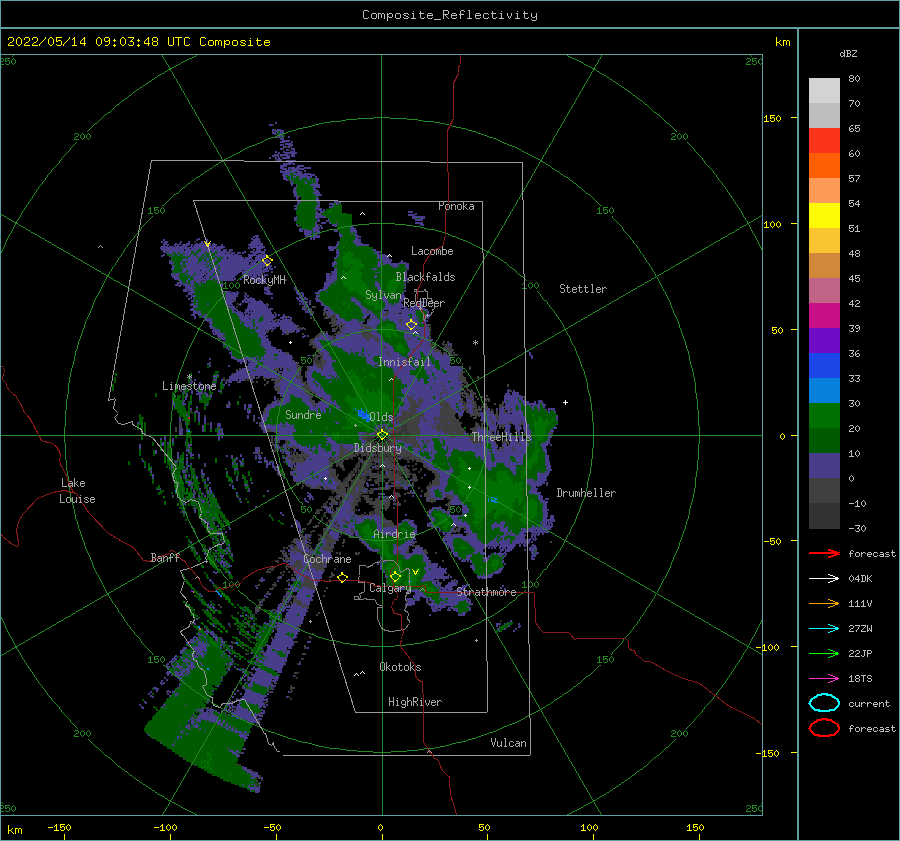
Task: Click the Blackfalds label on the map
Action: [425, 277]
